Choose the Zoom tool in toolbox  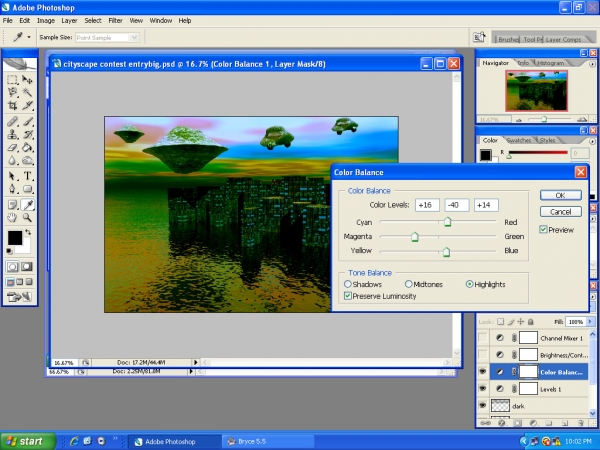(27, 218)
